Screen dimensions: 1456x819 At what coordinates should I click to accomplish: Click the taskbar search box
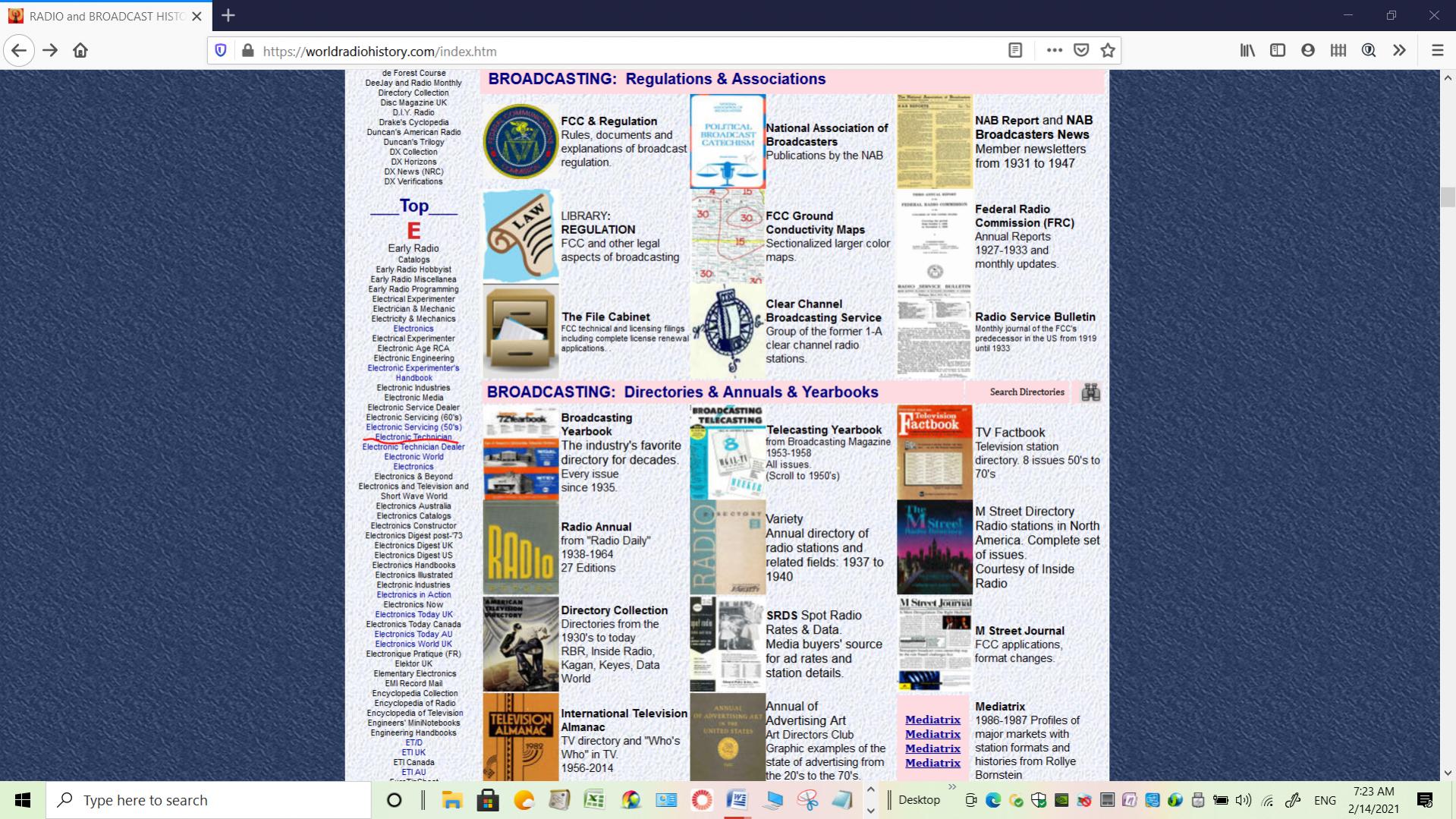[x=209, y=800]
